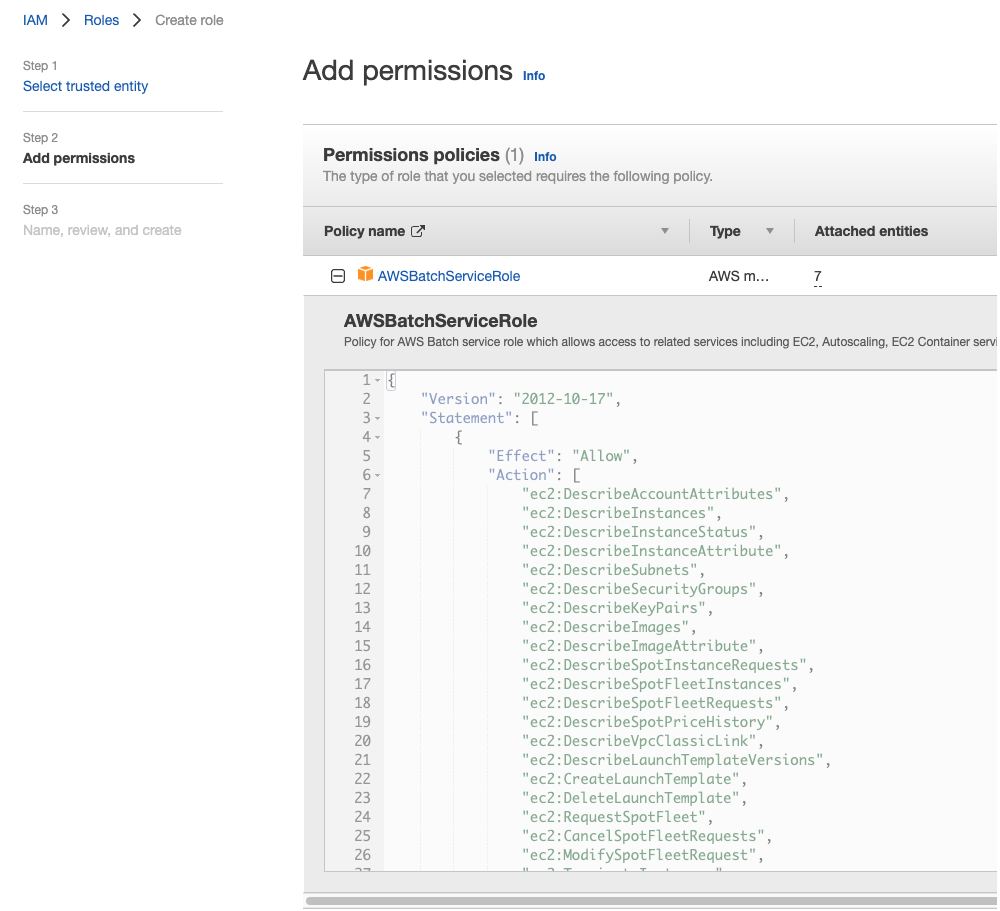Image resolution: width=1000 pixels, height=911 pixels.
Task: Return to Select trusted entity step
Action: [x=85, y=86]
